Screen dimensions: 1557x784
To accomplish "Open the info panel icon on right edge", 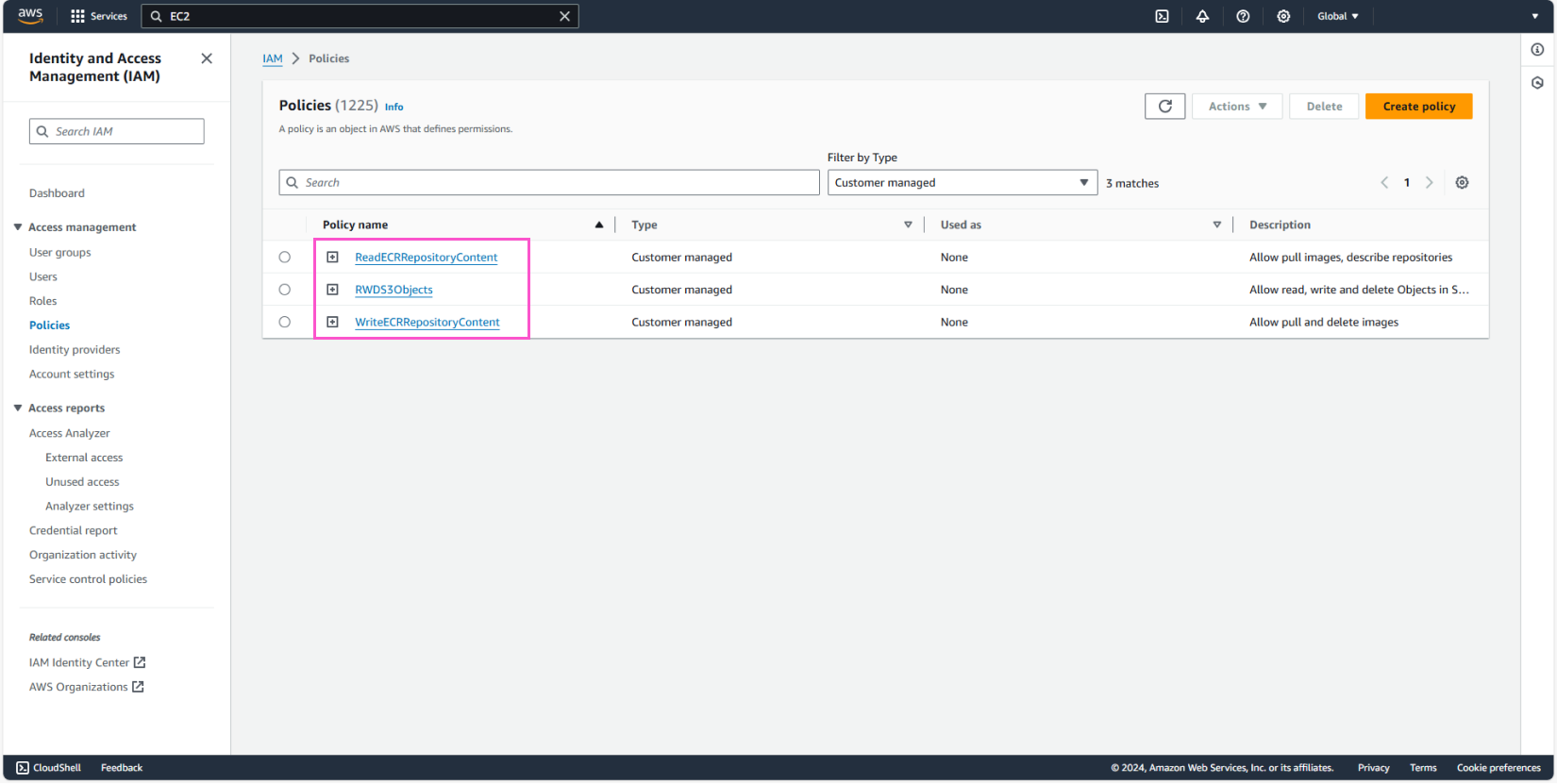I will pyautogui.click(x=1537, y=49).
